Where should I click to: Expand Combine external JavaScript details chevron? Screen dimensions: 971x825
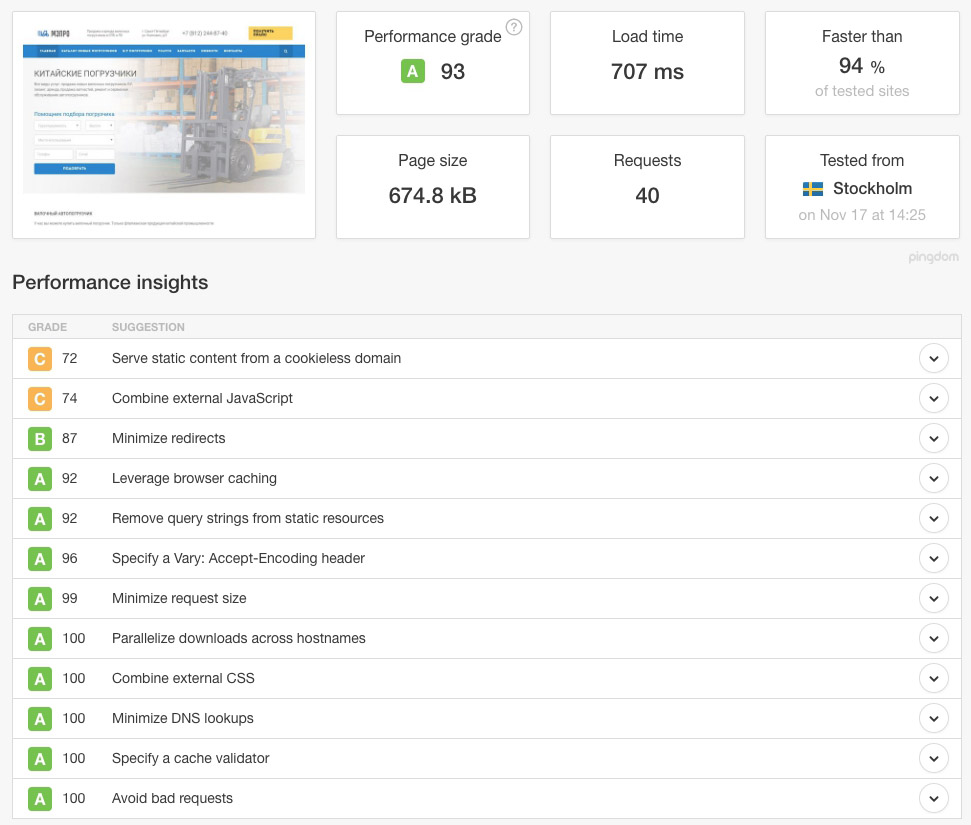[934, 399]
